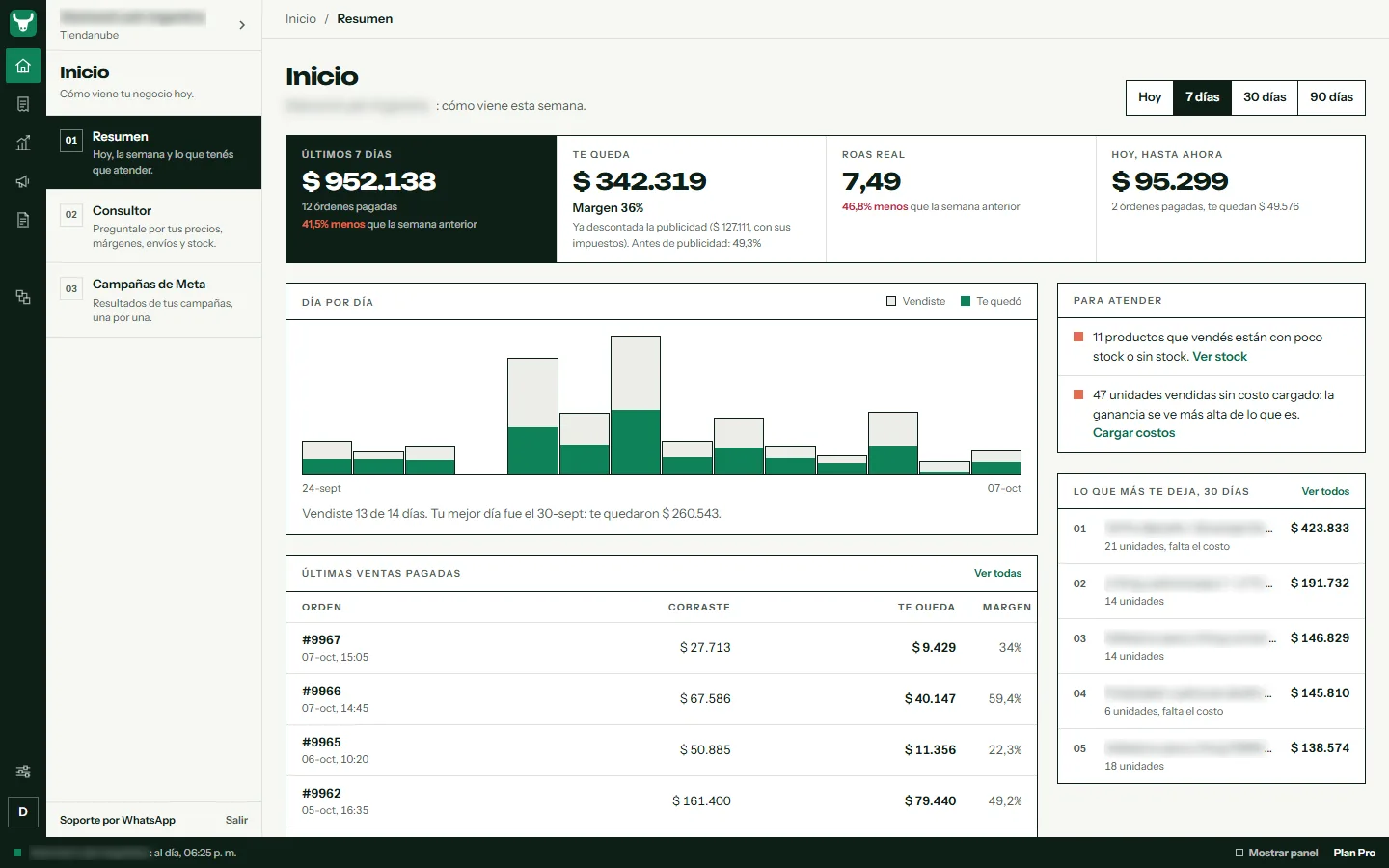Open Ver todas for paid sales
Image resolution: width=1389 pixels, height=868 pixels.
(x=997, y=573)
